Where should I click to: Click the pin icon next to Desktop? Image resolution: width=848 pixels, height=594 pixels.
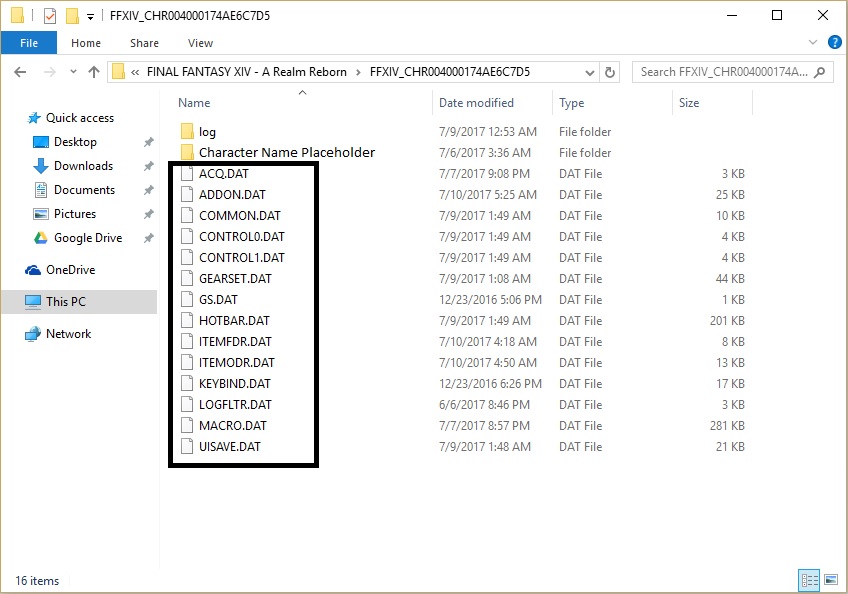(x=148, y=142)
